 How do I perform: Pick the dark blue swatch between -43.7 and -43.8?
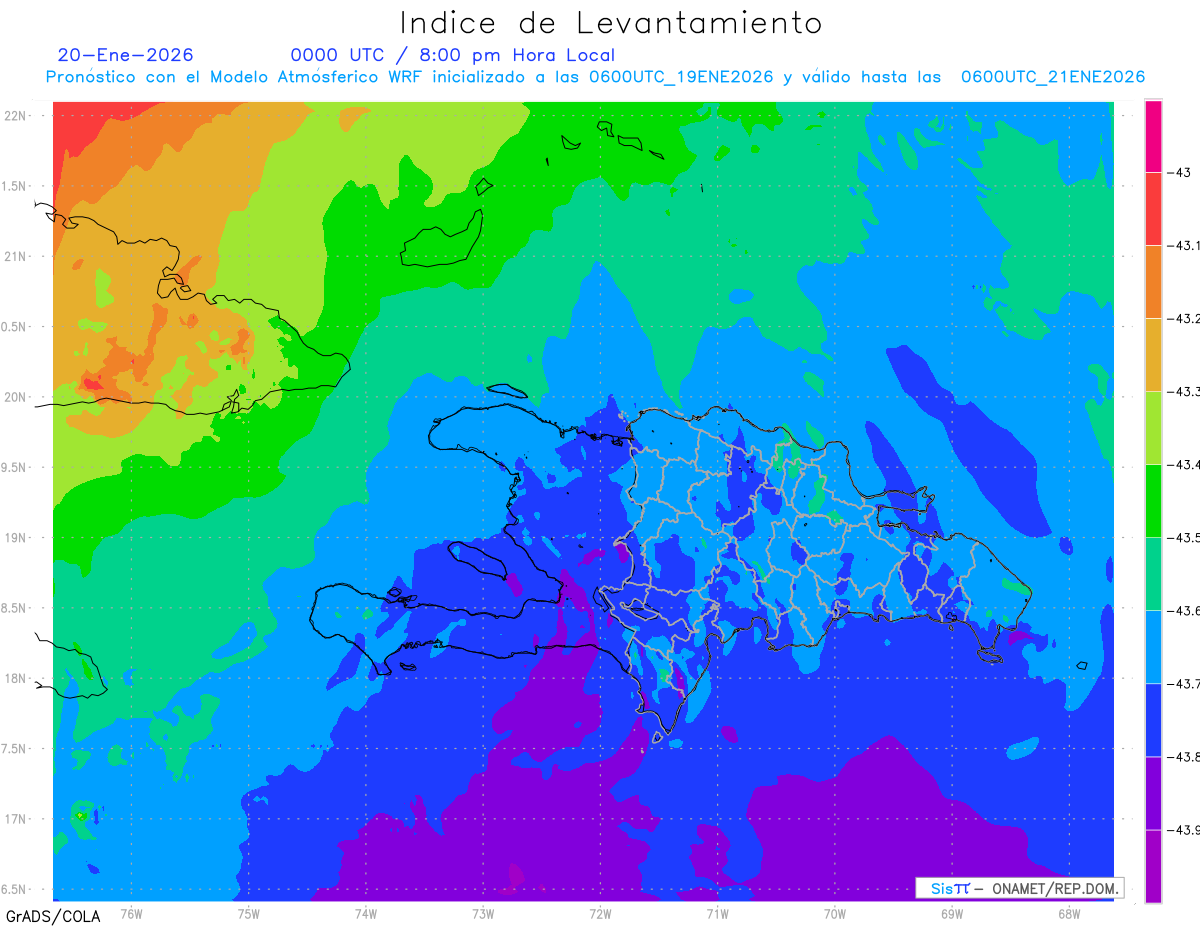pos(1153,720)
